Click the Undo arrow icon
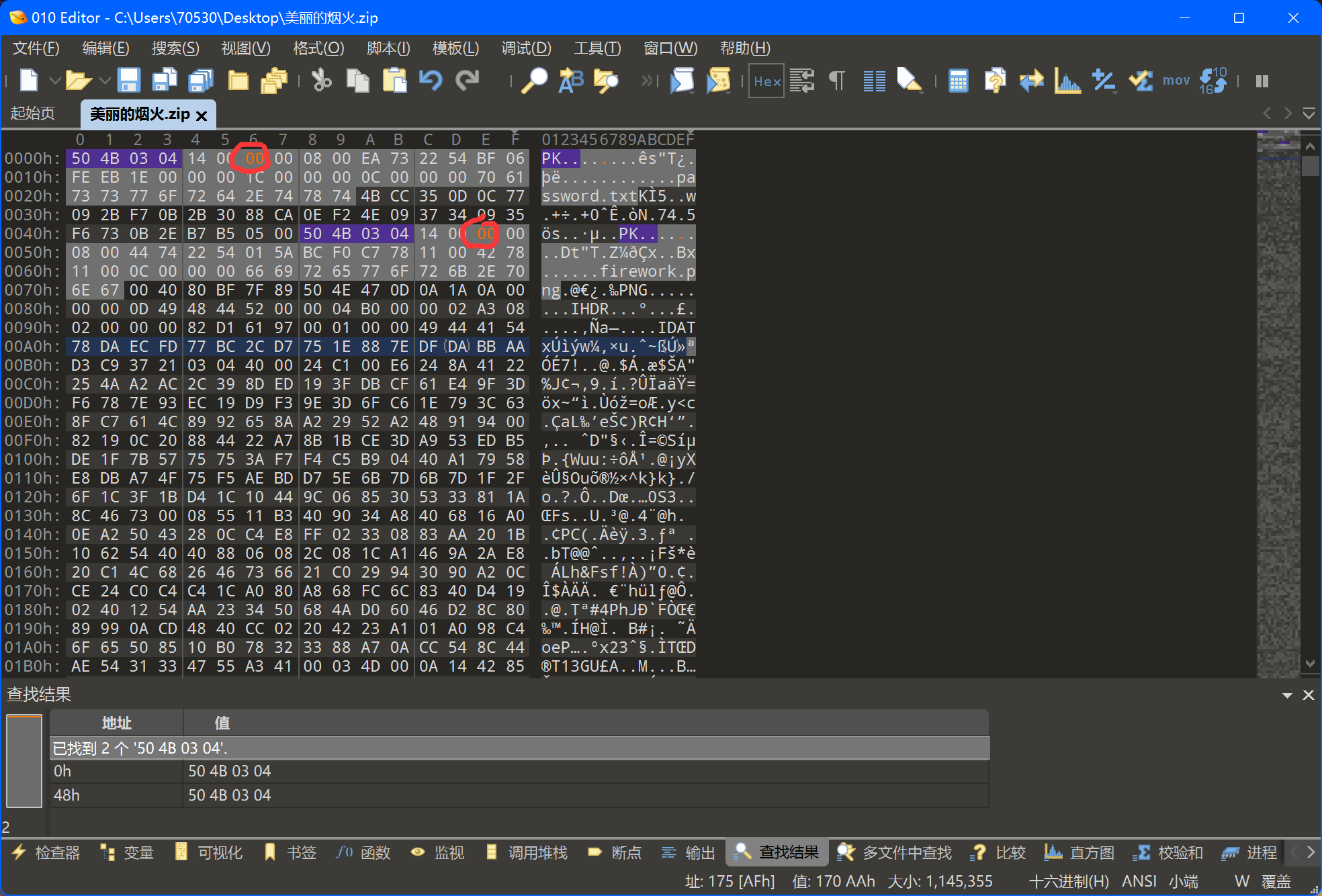This screenshot has width=1322, height=896. tap(431, 81)
